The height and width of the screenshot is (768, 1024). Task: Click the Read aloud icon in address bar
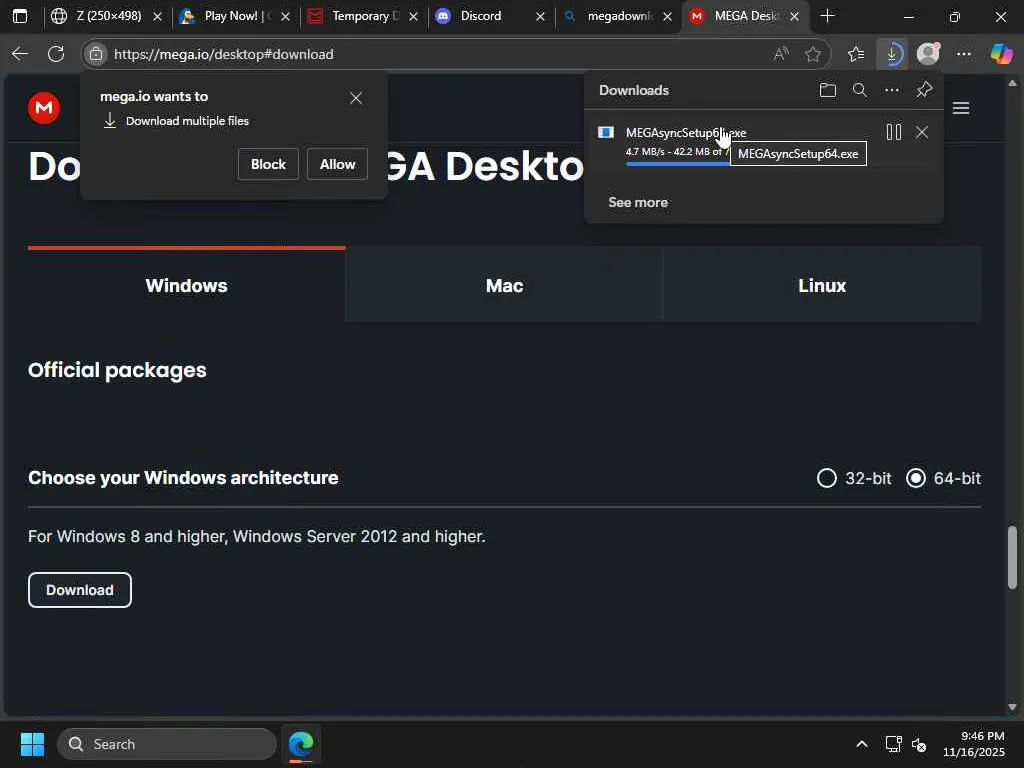[780, 54]
